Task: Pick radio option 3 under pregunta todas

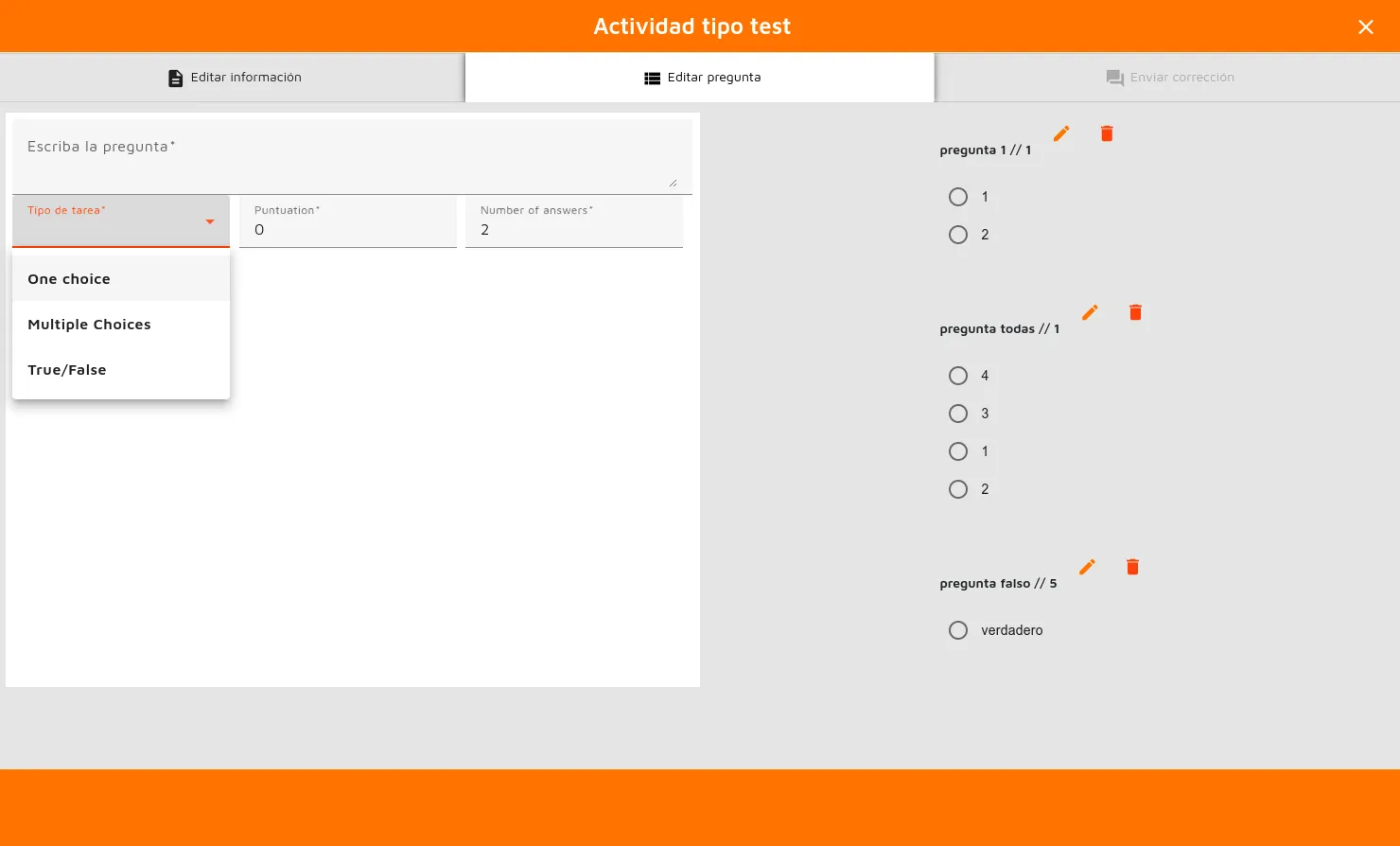Action: point(958,414)
